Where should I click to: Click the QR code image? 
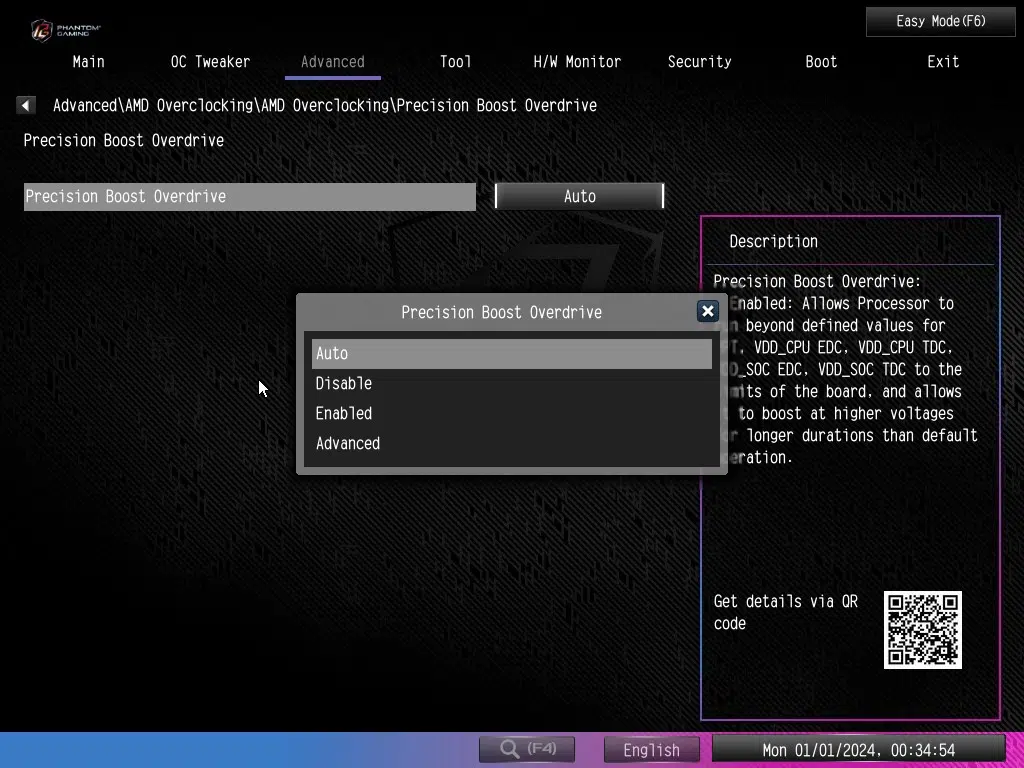click(922, 630)
